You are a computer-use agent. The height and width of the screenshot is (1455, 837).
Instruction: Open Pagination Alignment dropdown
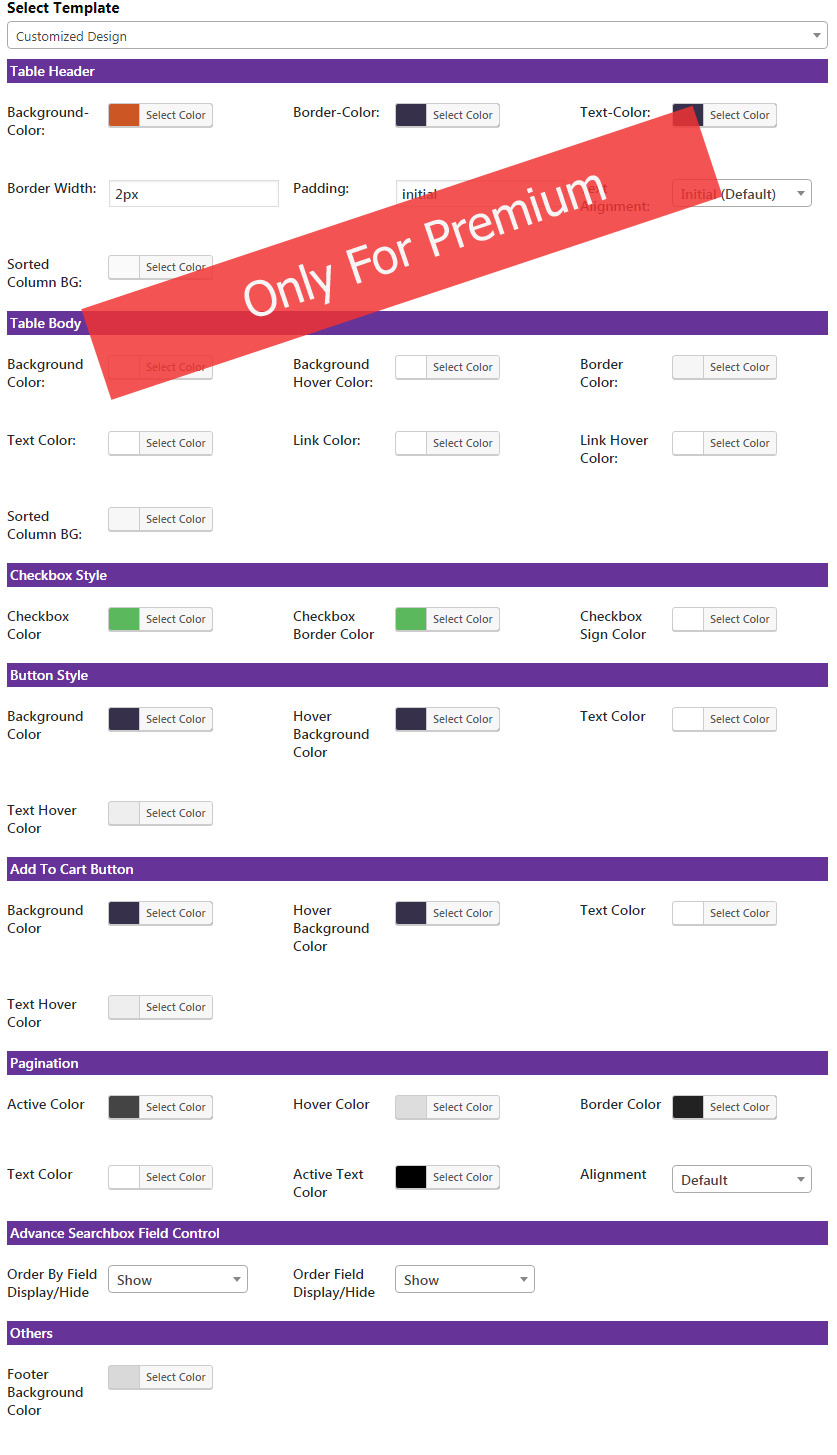741,1180
